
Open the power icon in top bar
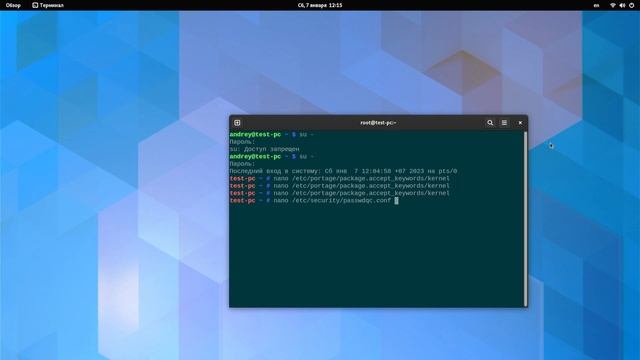(631, 5)
